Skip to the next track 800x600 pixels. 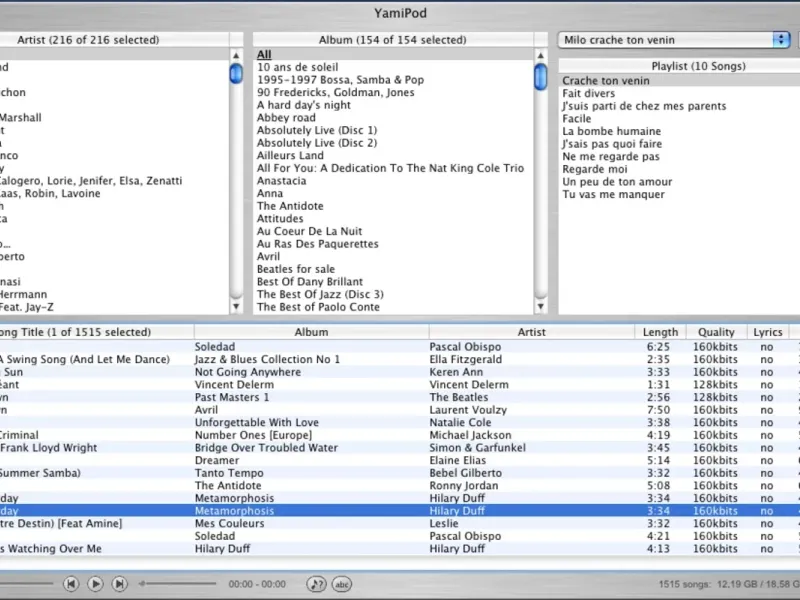click(x=119, y=583)
